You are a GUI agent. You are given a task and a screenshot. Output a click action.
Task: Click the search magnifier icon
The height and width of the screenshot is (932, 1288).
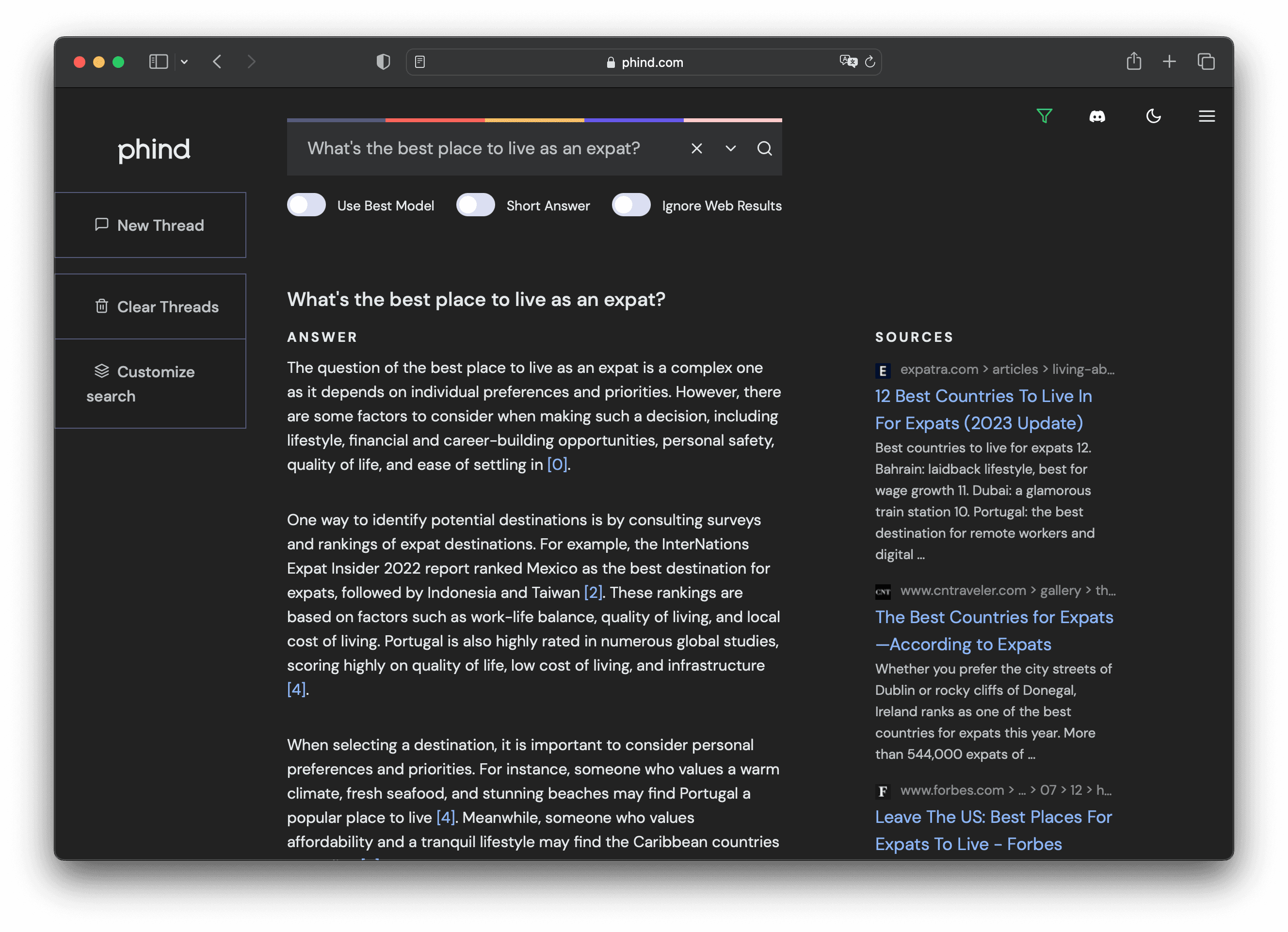(764, 148)
